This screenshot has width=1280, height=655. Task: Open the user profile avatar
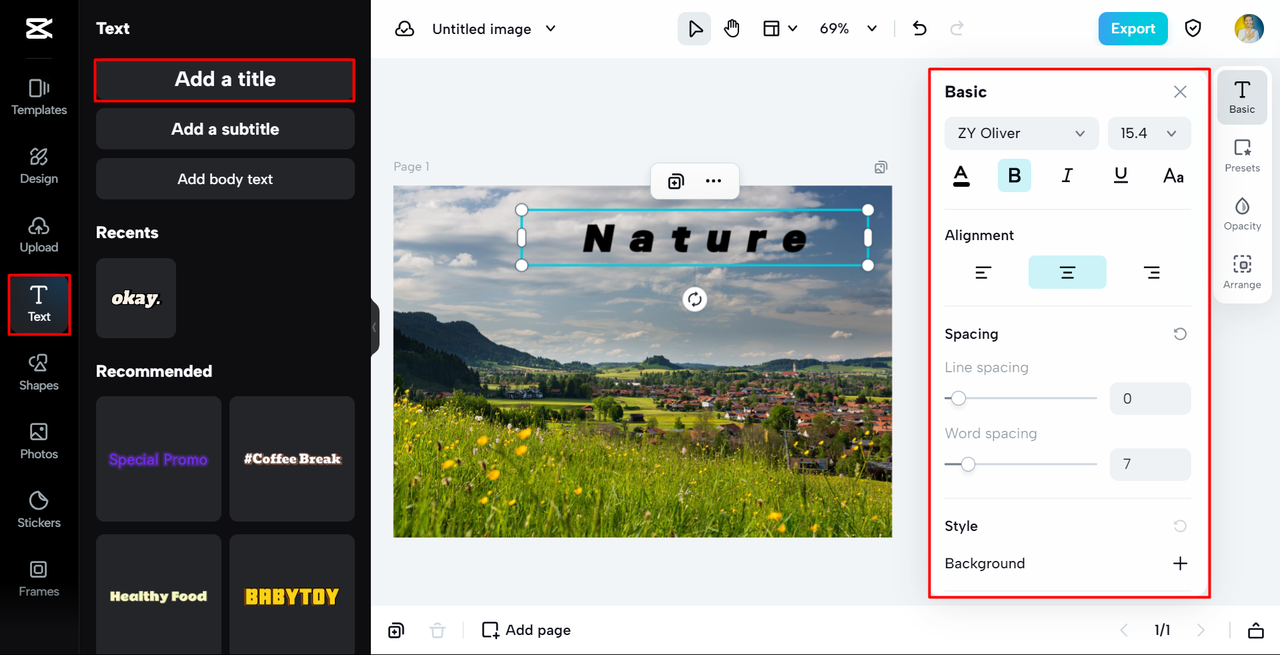(x=1249, y=28)
